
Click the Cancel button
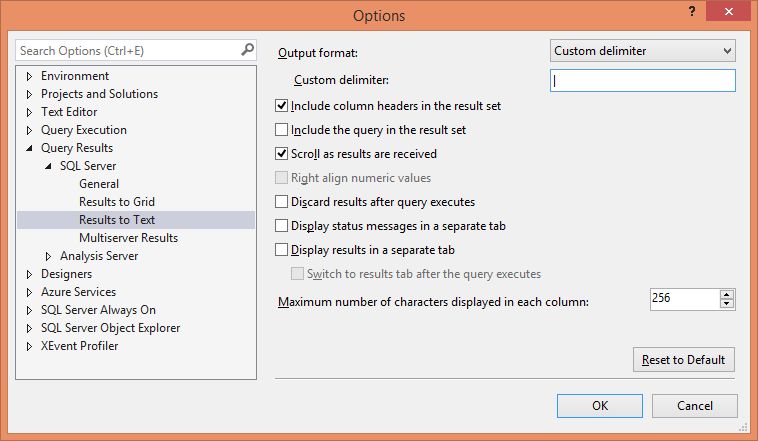[695, 406]
